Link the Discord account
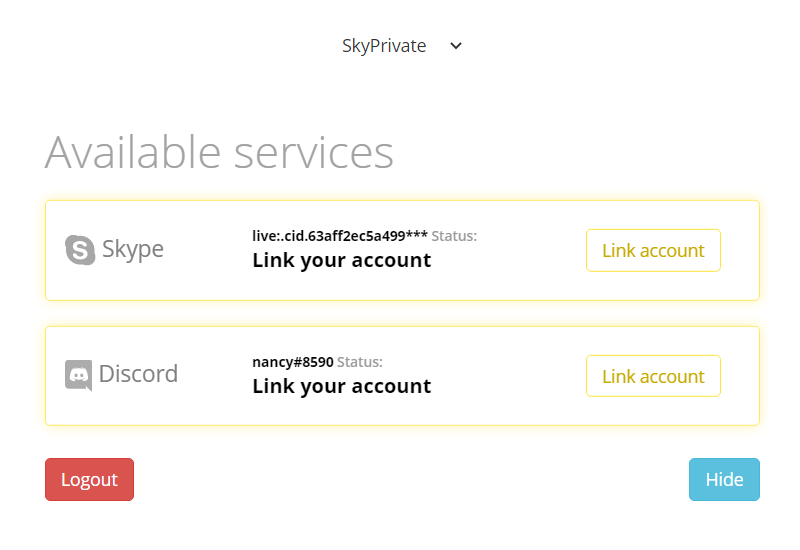This screenshot has height=550, width=800. tap(653, 376)
